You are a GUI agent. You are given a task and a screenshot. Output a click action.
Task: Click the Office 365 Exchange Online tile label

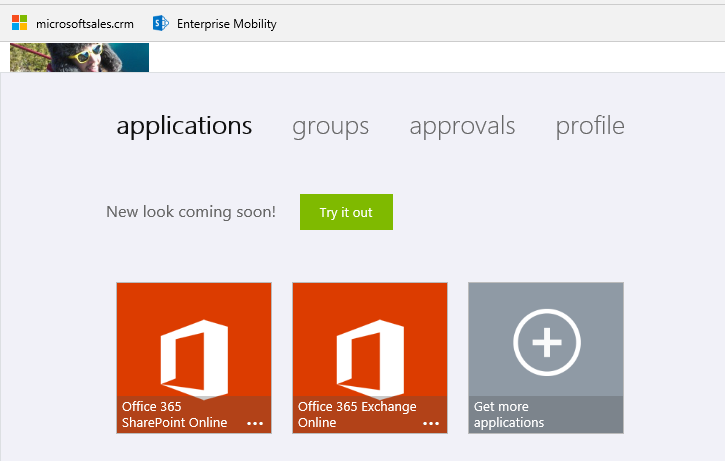click(357, 414)
